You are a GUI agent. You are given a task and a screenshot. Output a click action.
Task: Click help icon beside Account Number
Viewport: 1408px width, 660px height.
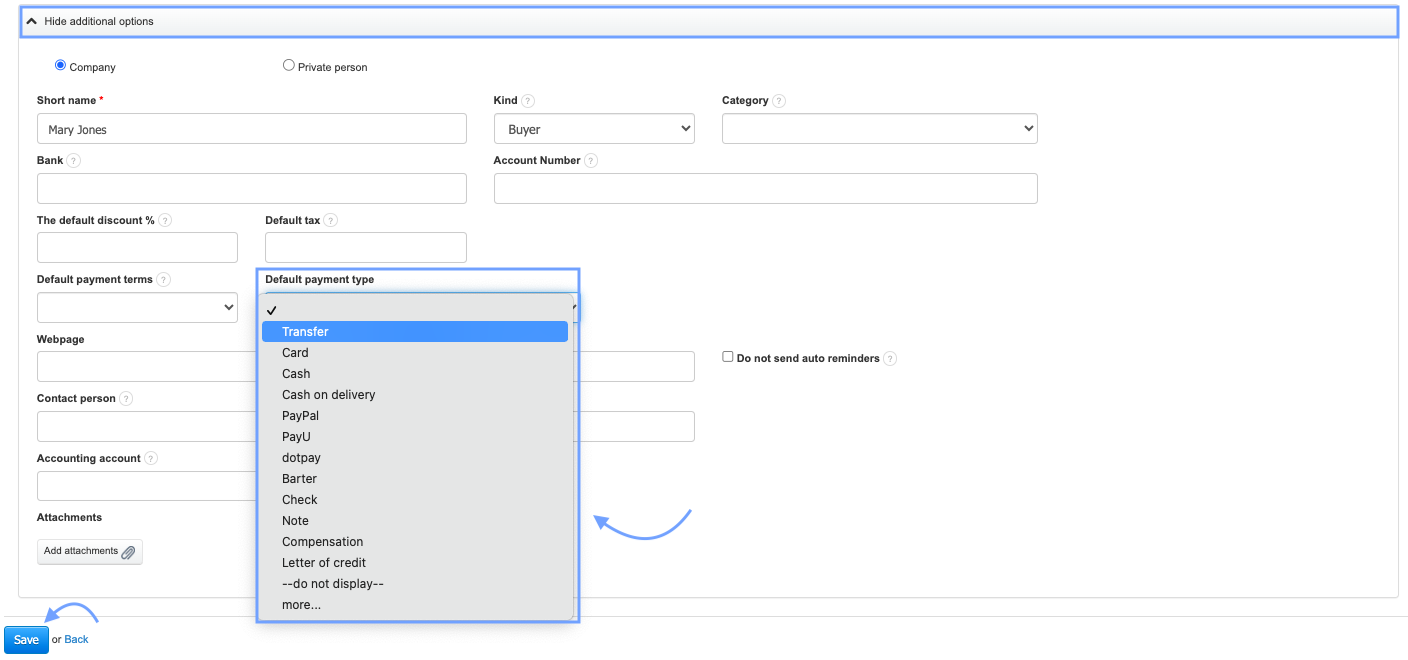(x=591, y=161)
